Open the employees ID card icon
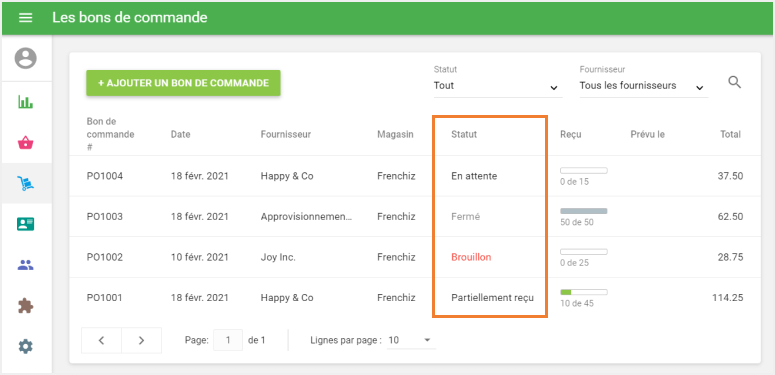775x375 pixels. pos(26,224)
